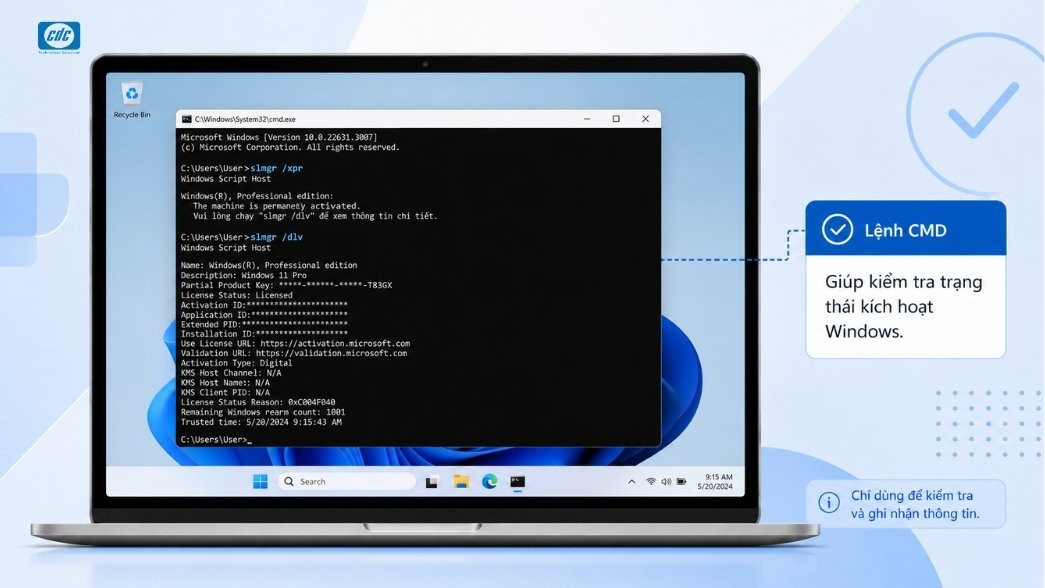The image size is (1045, 588).
Task: Click the cmd.exe title bar icon
Action: pos(187,119)
